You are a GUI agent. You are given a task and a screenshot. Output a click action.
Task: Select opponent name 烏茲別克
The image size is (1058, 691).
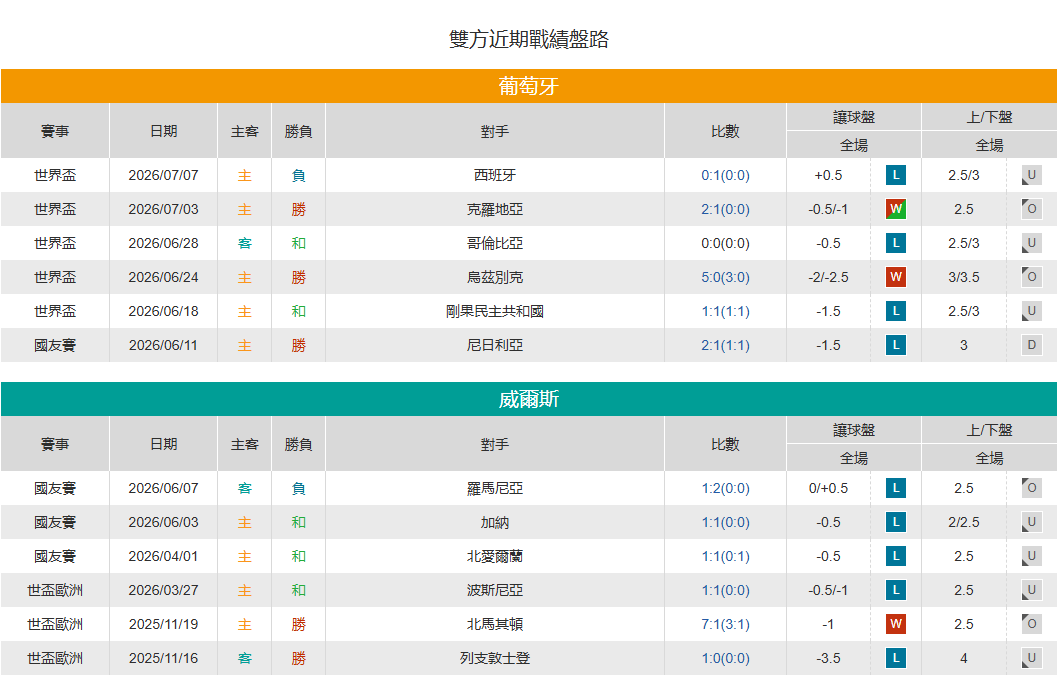coord(495,277)
